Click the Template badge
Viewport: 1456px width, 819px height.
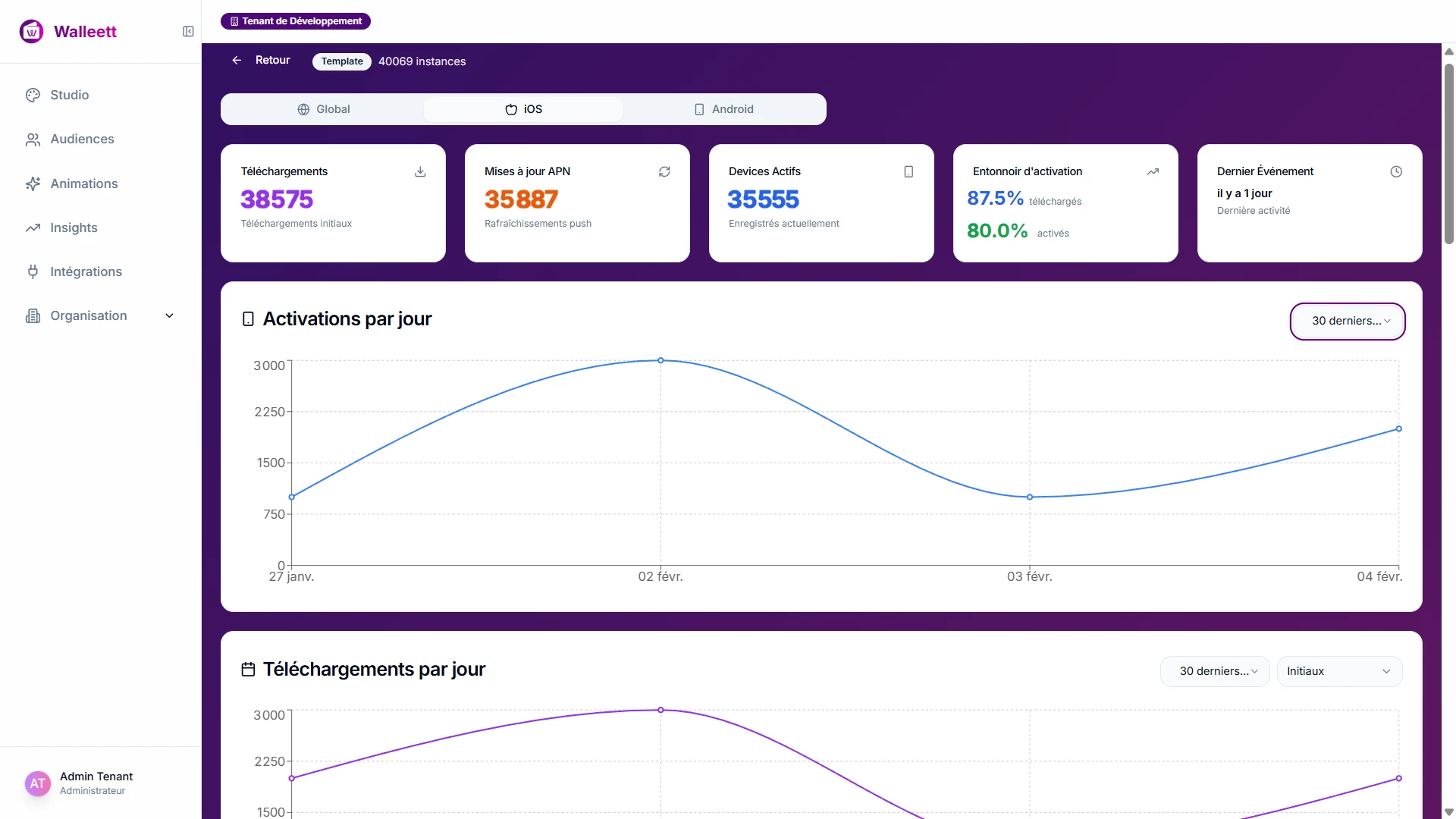(342, 61)
